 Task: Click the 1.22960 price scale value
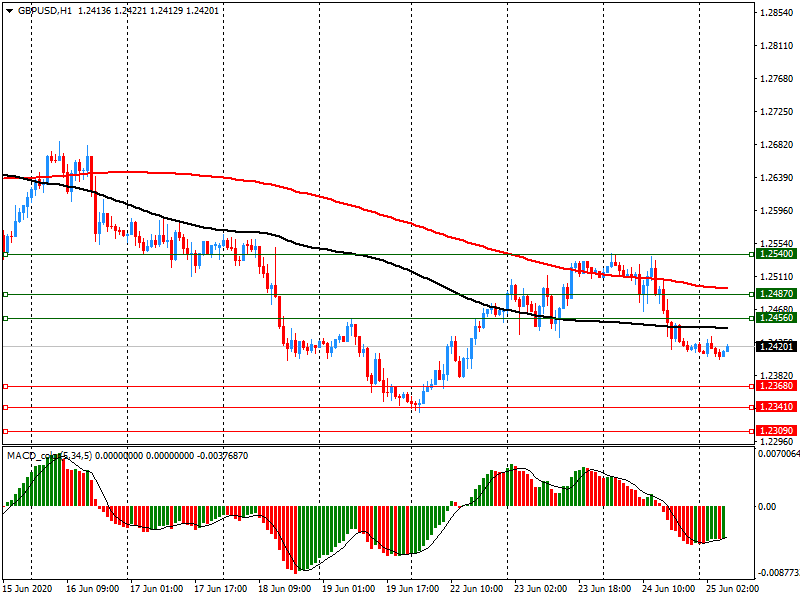pyautogui.click(x=777, y=441)
